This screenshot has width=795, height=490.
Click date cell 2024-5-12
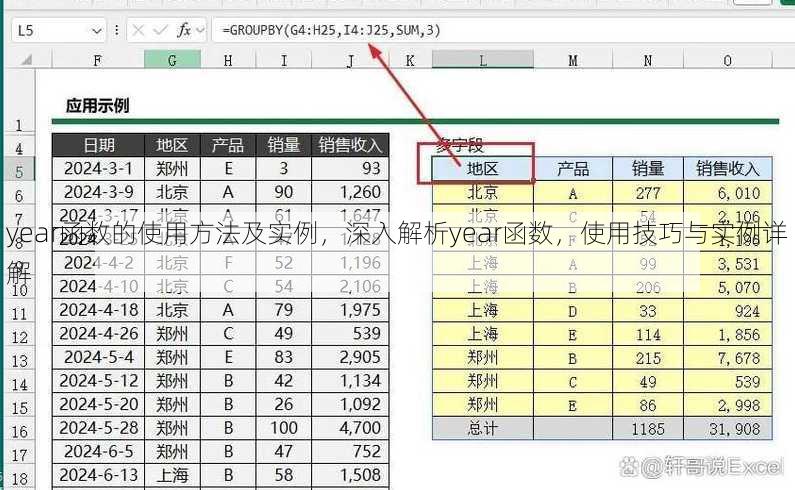[98, 381]
